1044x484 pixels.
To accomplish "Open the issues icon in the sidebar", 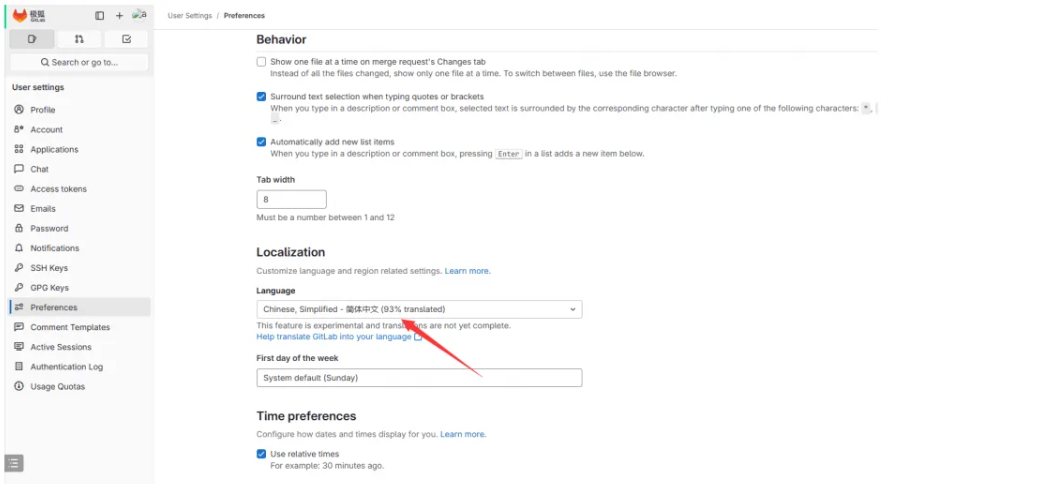I will (x=32, y=39).
